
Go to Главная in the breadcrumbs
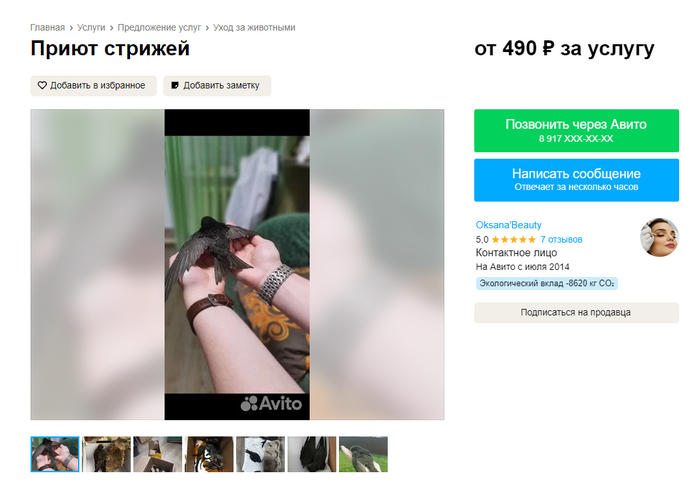47,28
